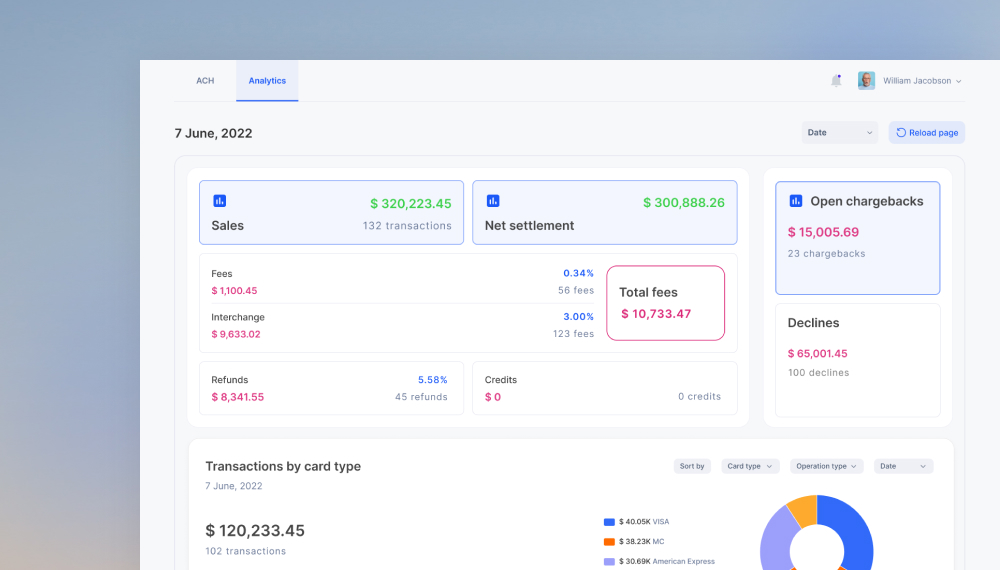1000x570 pixels.
Task: Click the 123 fees count
Action: pyautogui.click(x=573, y=333)
